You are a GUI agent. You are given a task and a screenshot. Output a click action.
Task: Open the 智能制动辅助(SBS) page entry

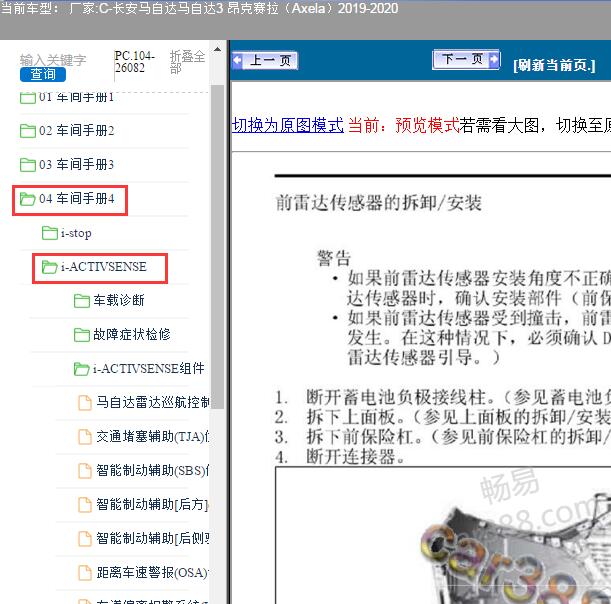(153, 470)
